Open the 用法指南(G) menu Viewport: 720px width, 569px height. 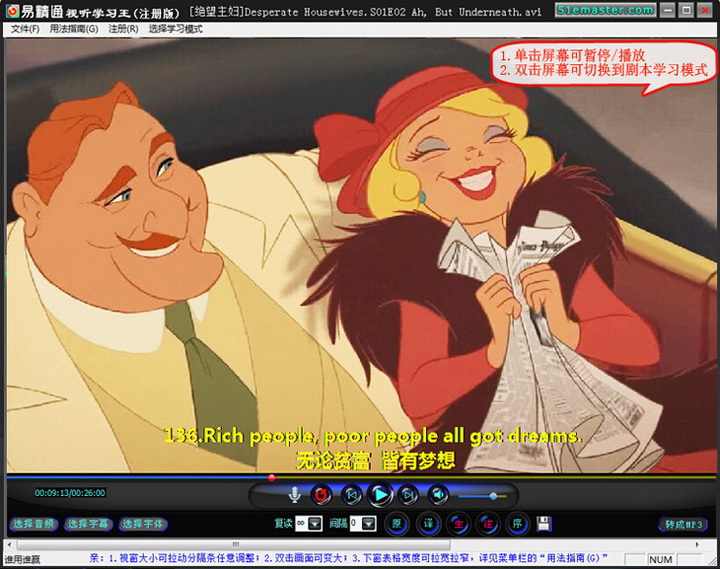[74, 29]
